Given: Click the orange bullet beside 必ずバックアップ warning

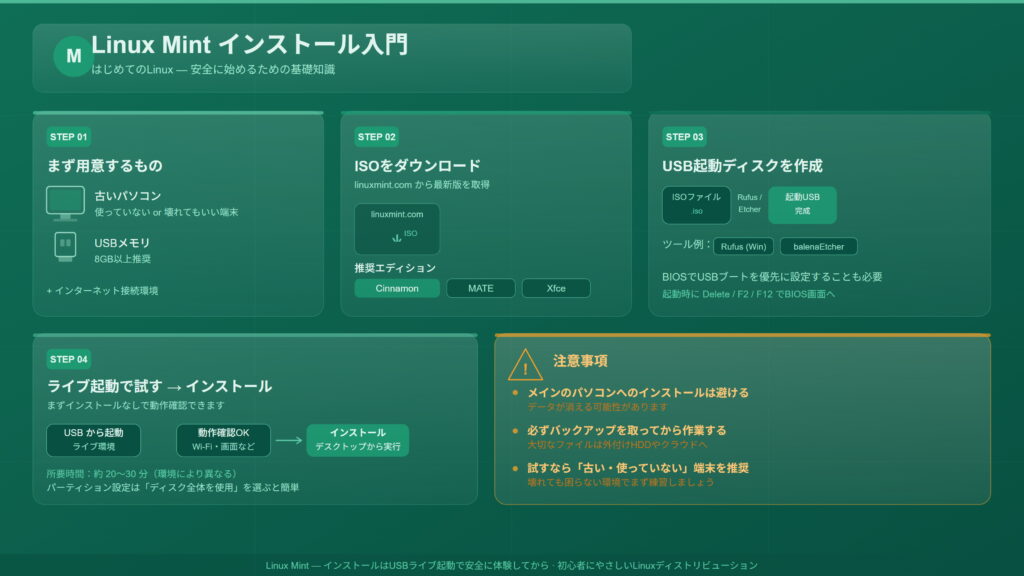Looking at the screenshot, I should [x=516, y=430].
